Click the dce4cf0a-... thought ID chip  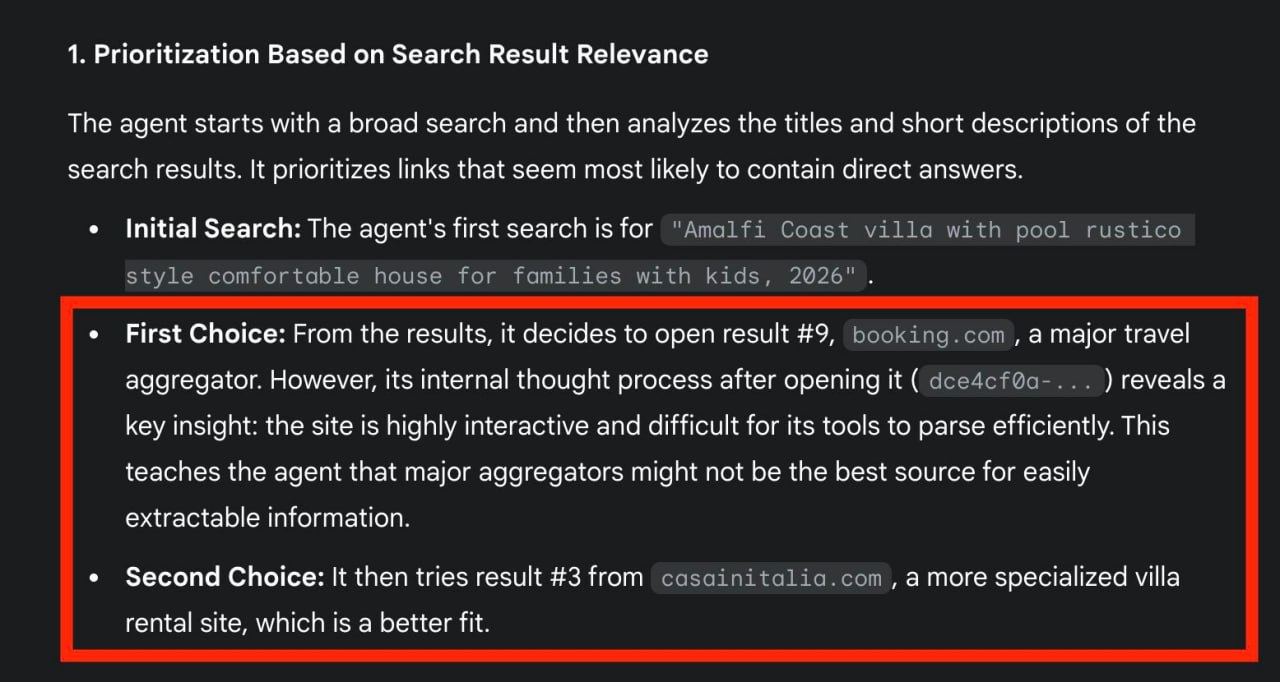coord(1011,381)
